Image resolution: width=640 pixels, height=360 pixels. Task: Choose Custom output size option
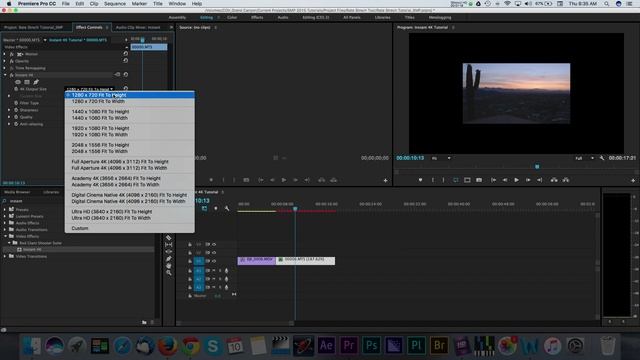coord(129,229)
